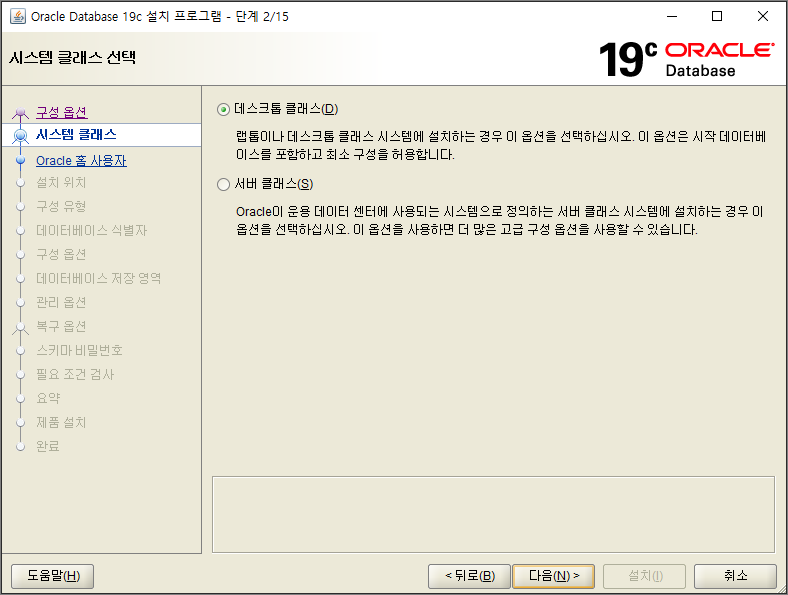
Task: Click the 데이터베이스 식별자 step text
Action: pyautogui.click(x=91, y=230)
